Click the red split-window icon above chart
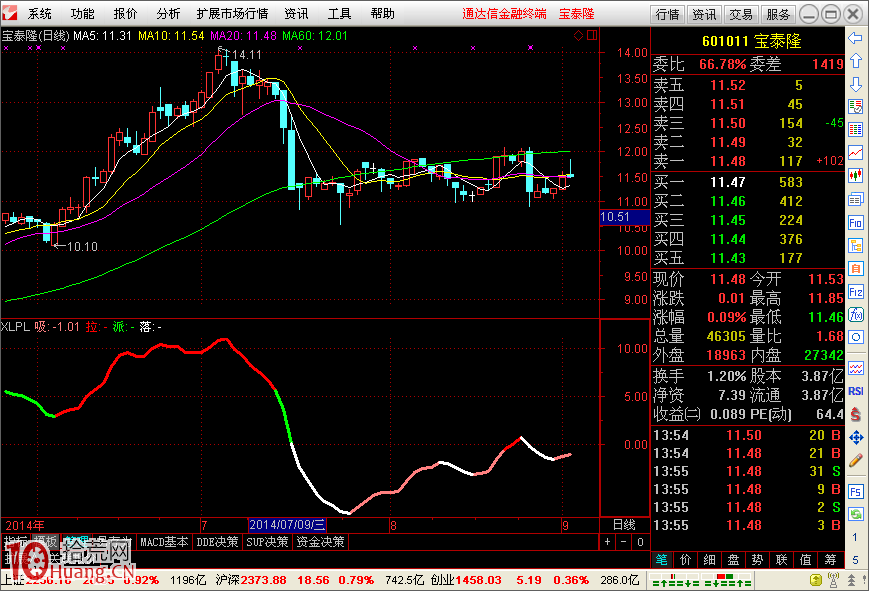This screenshot has width=869, height=591. click(592, 35)
